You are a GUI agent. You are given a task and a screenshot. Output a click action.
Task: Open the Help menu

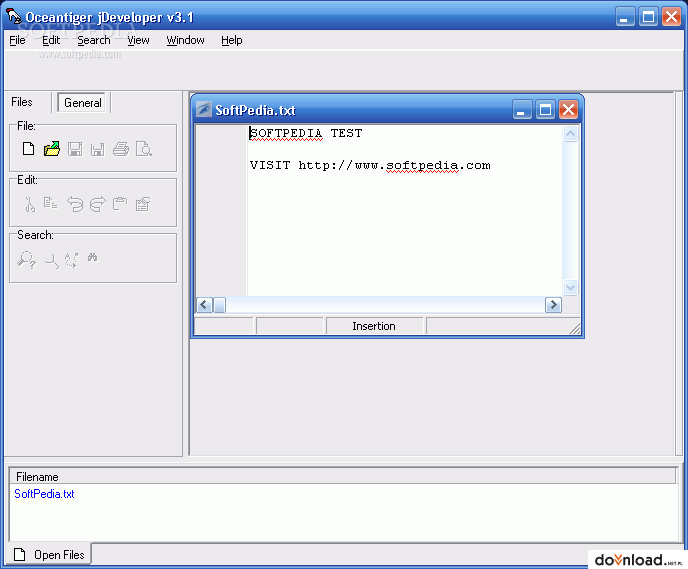231,40
